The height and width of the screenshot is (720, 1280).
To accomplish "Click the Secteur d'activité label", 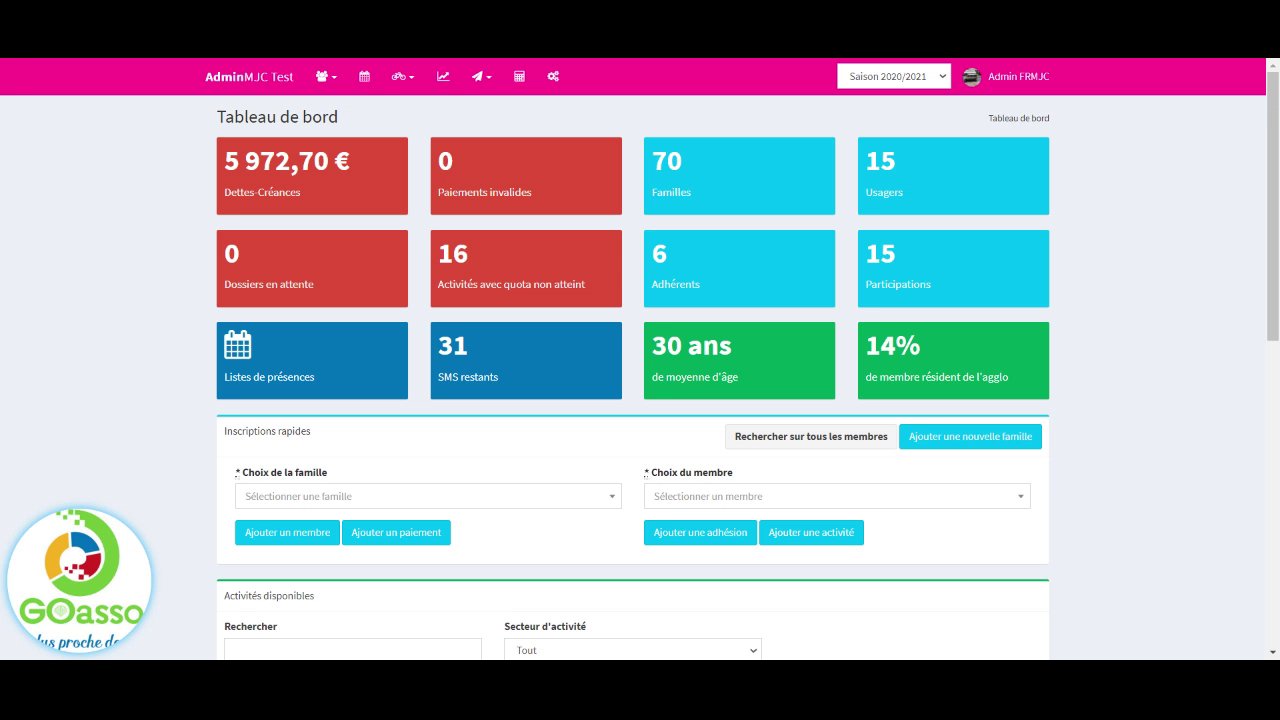I will pos(545,626).
